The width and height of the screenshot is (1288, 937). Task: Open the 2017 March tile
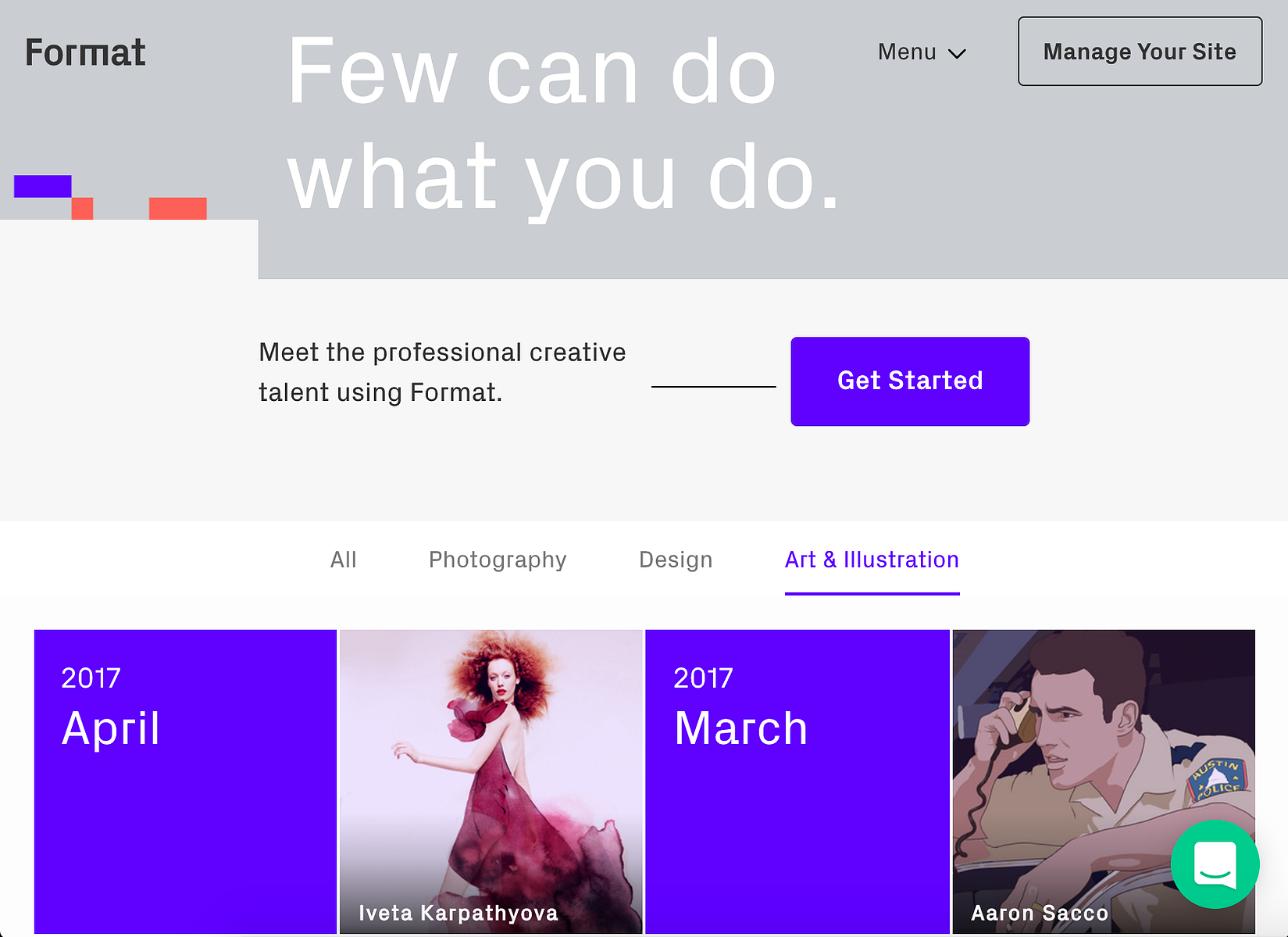(797, 781)
